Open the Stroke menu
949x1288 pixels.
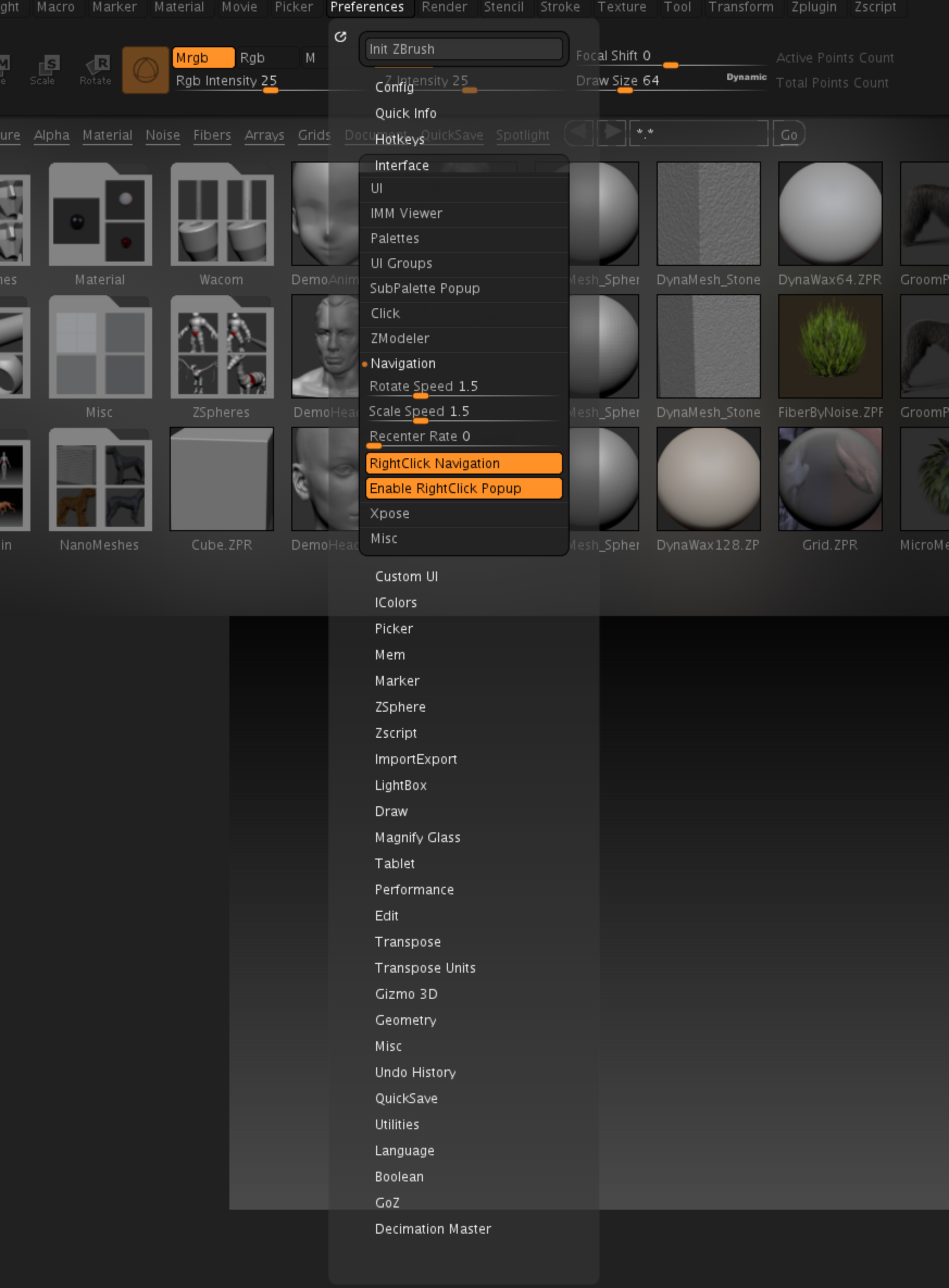point(560,8)
